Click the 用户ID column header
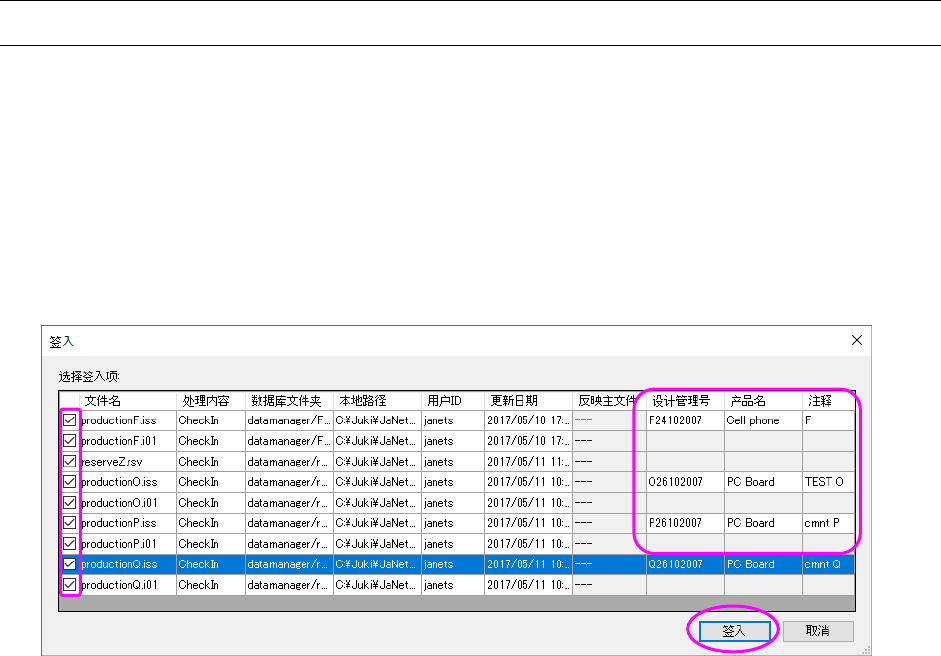This screenshot has width=941, height=656. [451, 400]
